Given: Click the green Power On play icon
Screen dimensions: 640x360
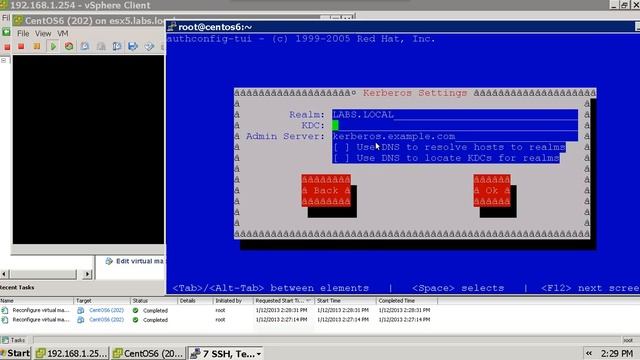Looking at the screenshot, I should (53, 46).
